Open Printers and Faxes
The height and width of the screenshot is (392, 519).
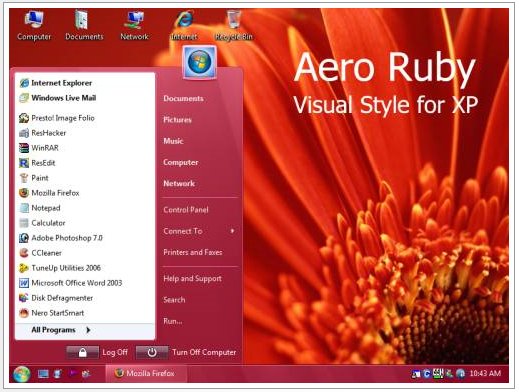[193, 252]
